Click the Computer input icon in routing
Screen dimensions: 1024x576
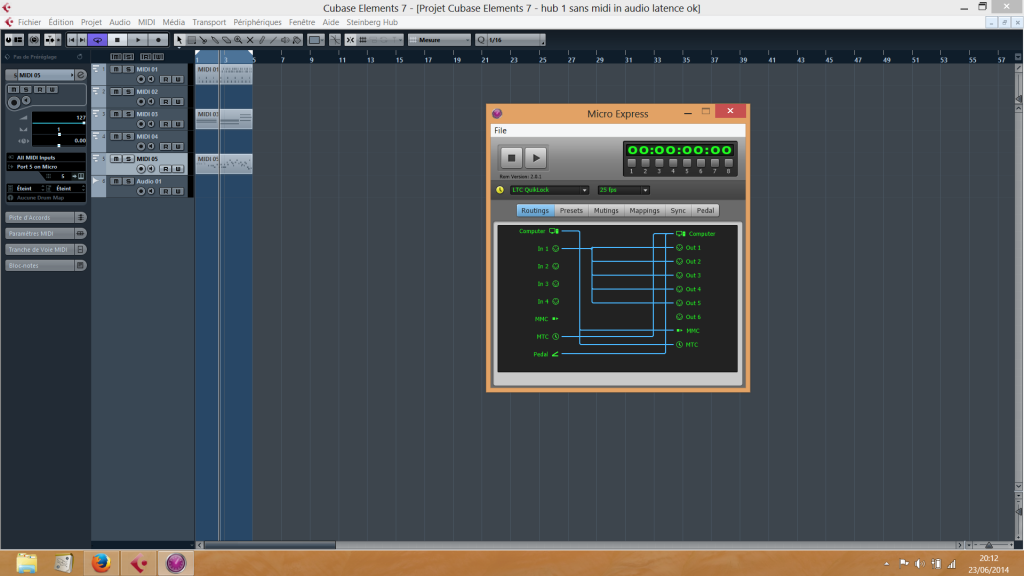(x=554, y=231)
